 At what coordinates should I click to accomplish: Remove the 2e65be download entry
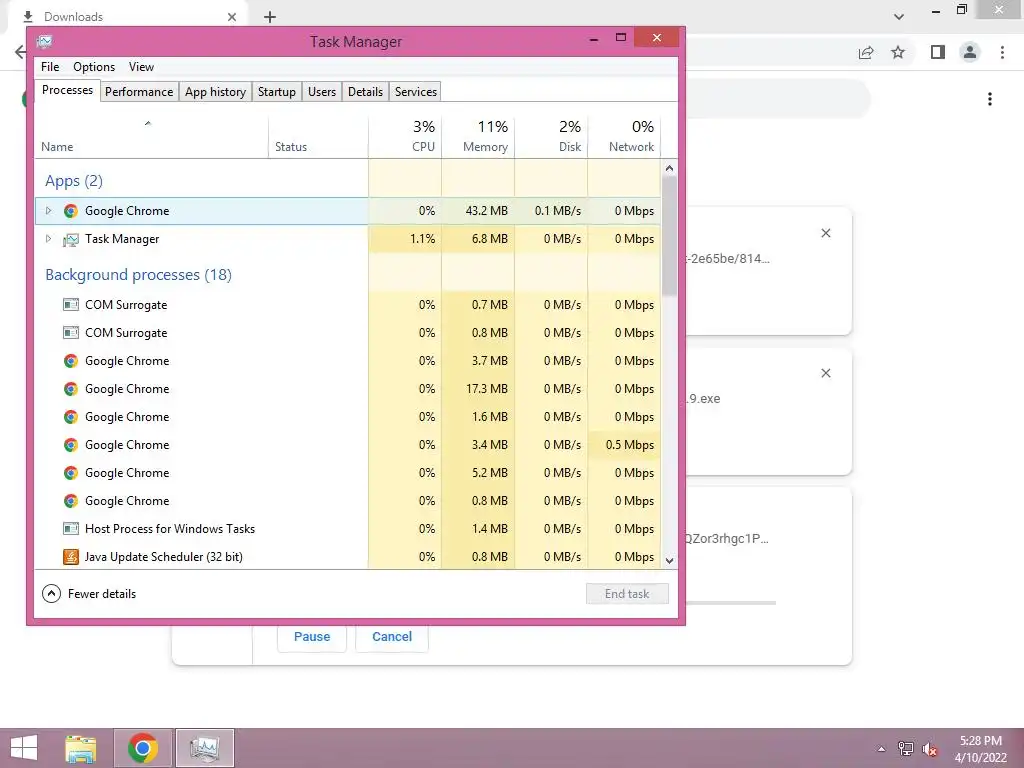(826, 233)
